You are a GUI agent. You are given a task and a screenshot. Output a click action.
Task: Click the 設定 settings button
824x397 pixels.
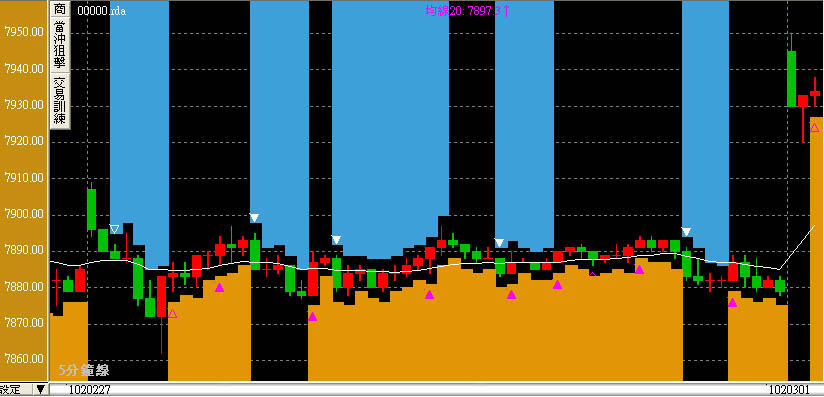15,390
